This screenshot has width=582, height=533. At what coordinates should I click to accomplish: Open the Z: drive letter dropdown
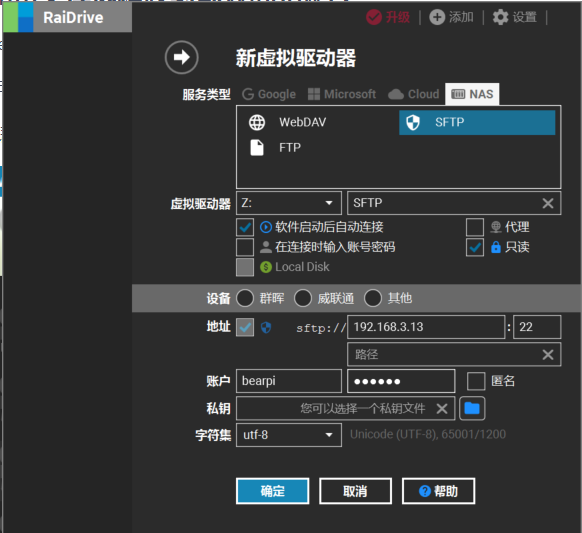pos(289,203)
